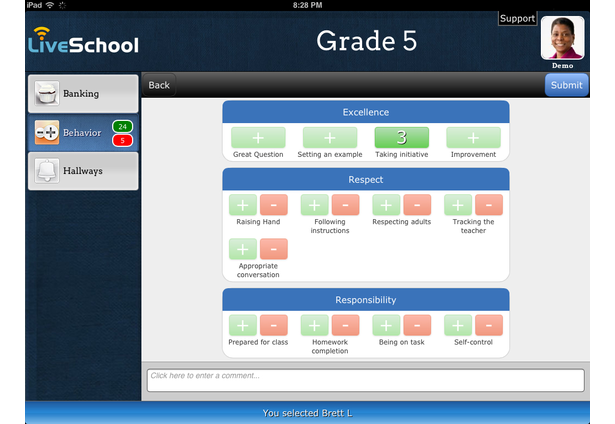Open the Demo profile photo
This screenshot has width=615, height=424.
(x=562, y=38)
